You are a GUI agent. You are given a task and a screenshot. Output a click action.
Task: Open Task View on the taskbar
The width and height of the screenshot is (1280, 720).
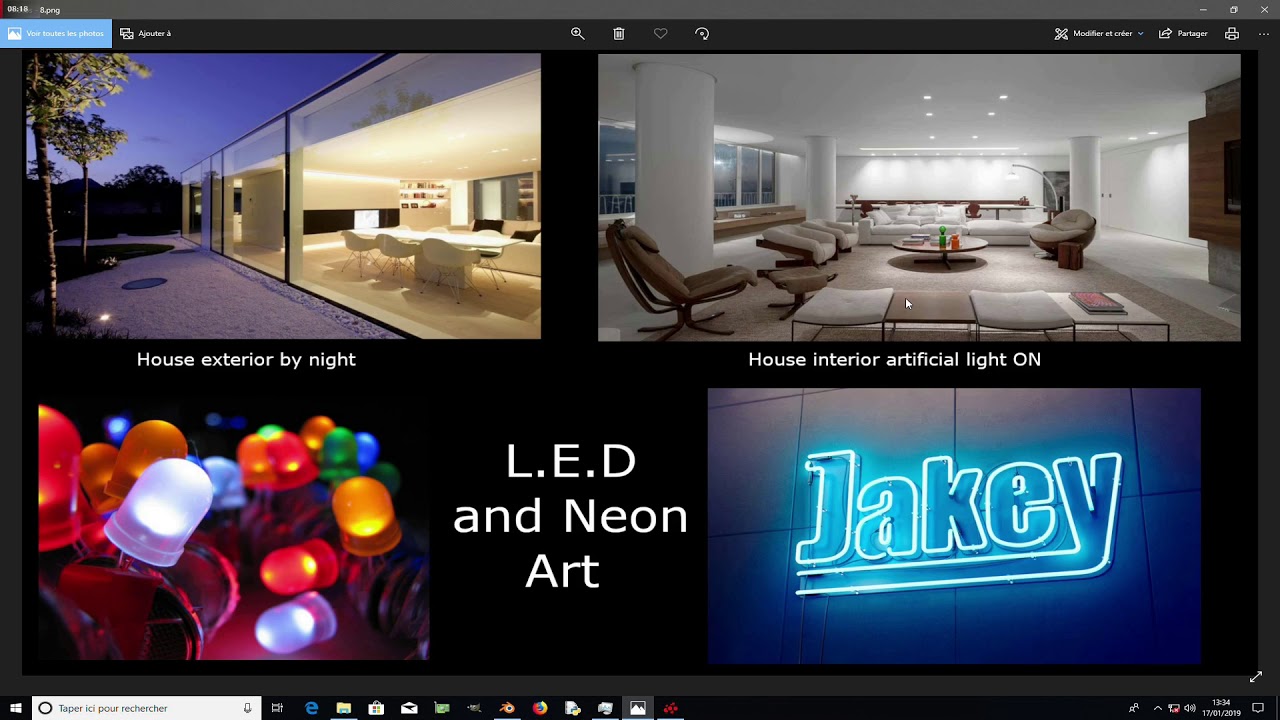[278, 708]
